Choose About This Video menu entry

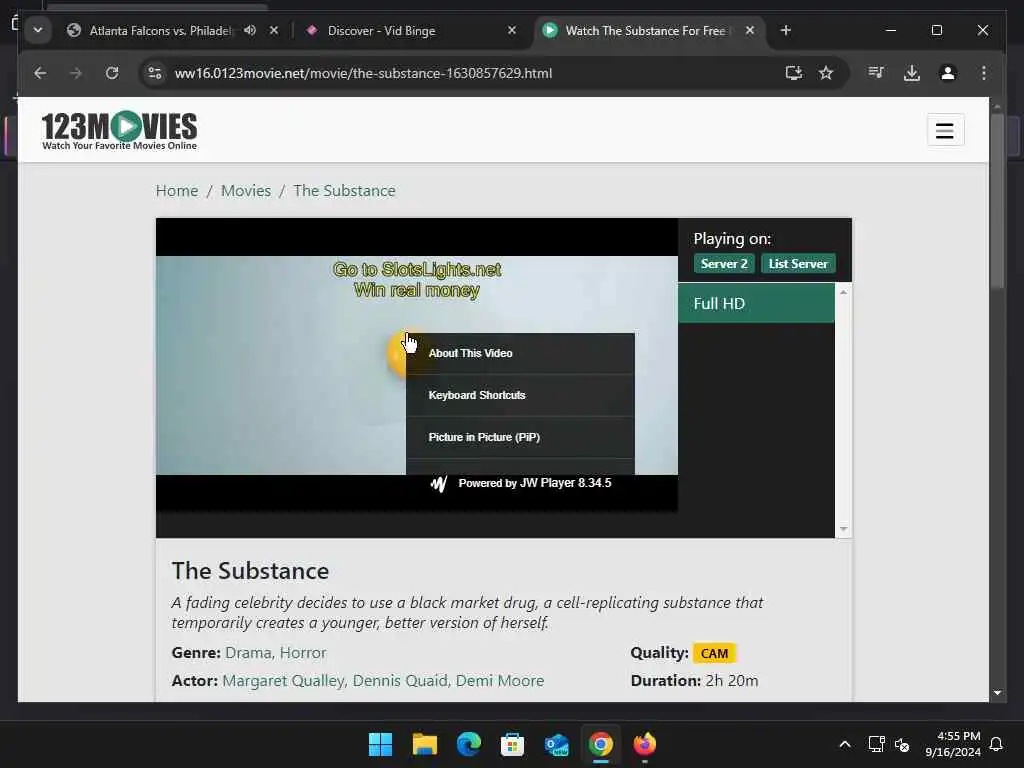click(520, 353)
